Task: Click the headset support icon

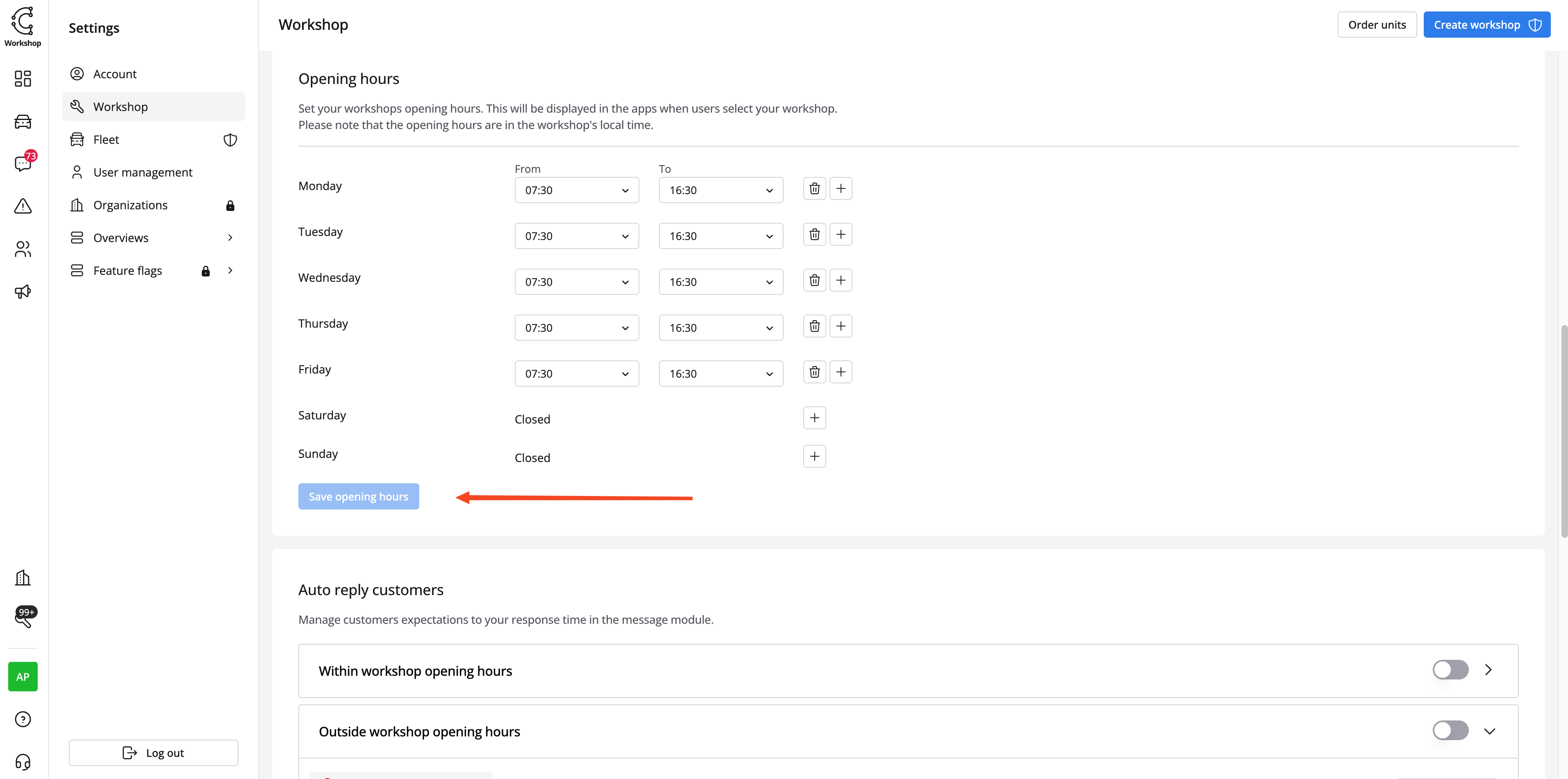Action: 23,761
